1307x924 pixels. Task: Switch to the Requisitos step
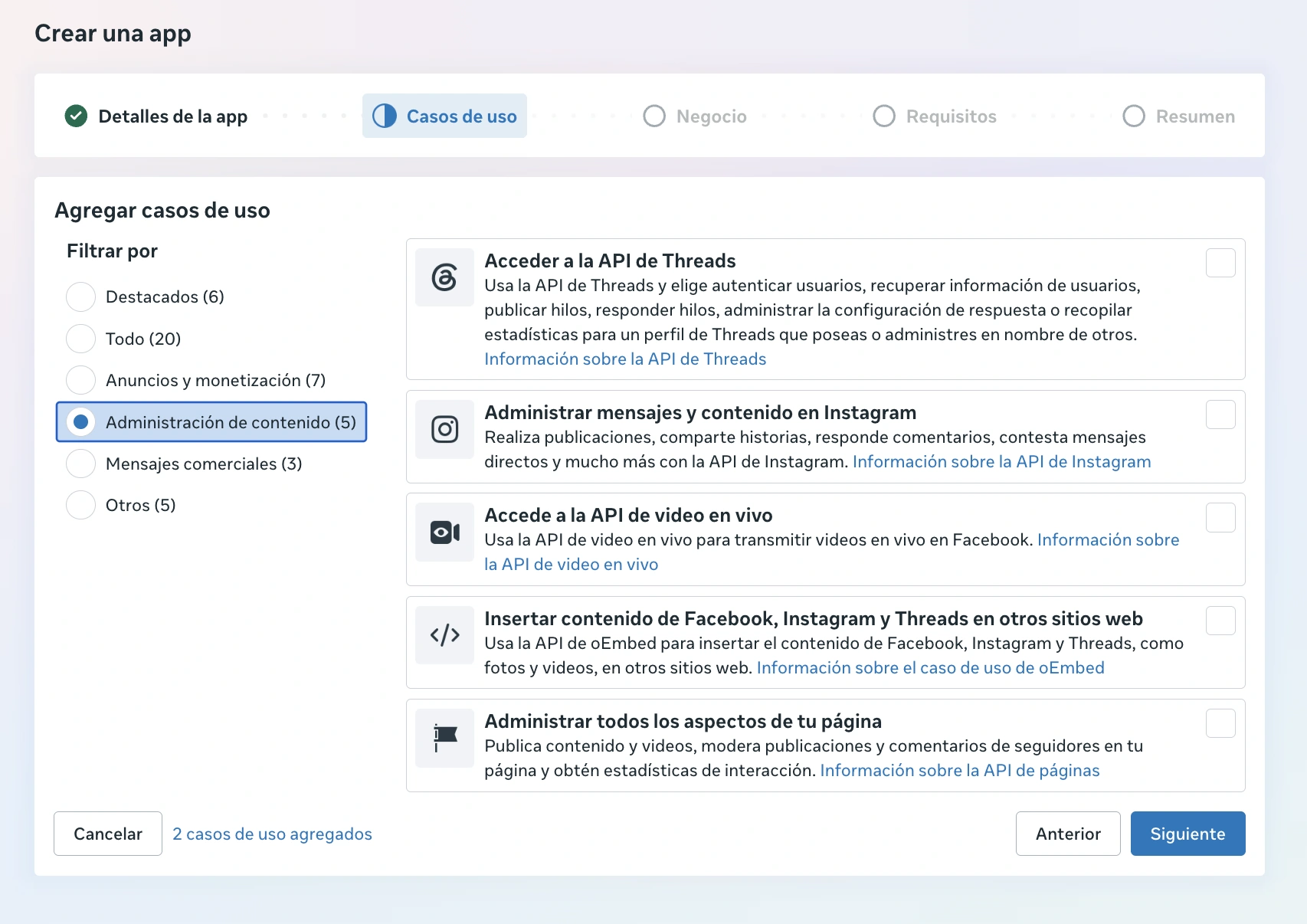935,116
